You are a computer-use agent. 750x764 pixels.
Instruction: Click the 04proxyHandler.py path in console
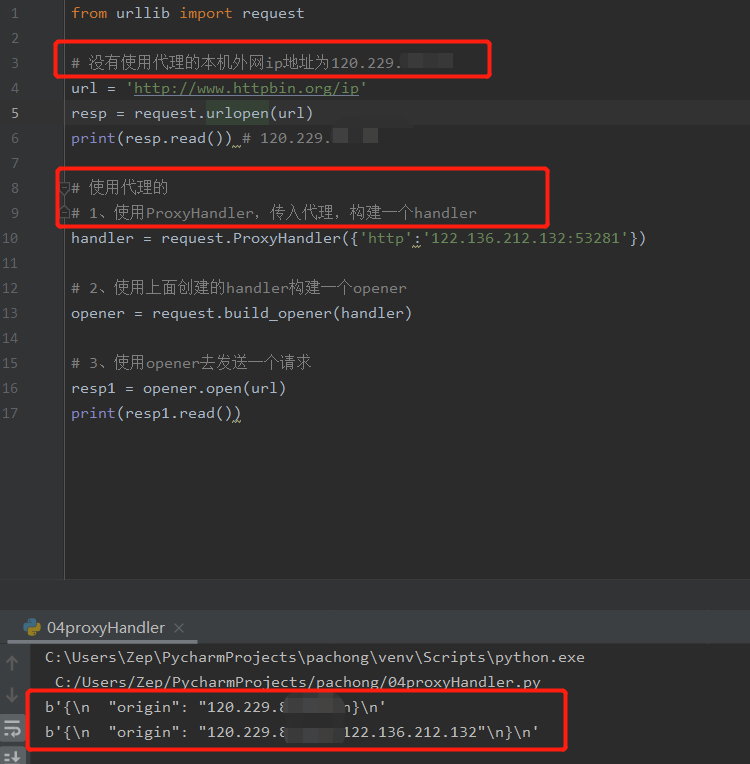coord(298,682)
